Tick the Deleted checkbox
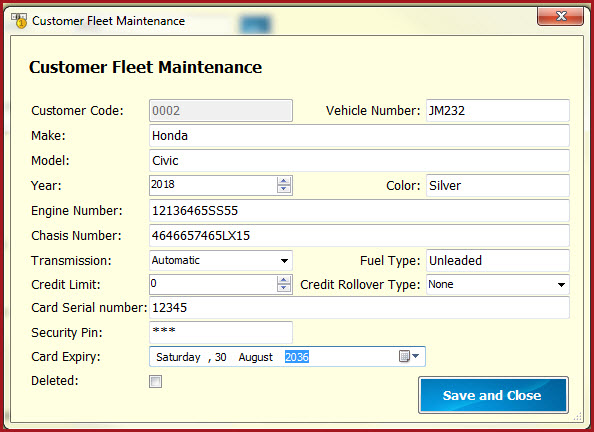The height and width of the screenshot is (432, 594). pyautogui.click(x=155, y=381)
